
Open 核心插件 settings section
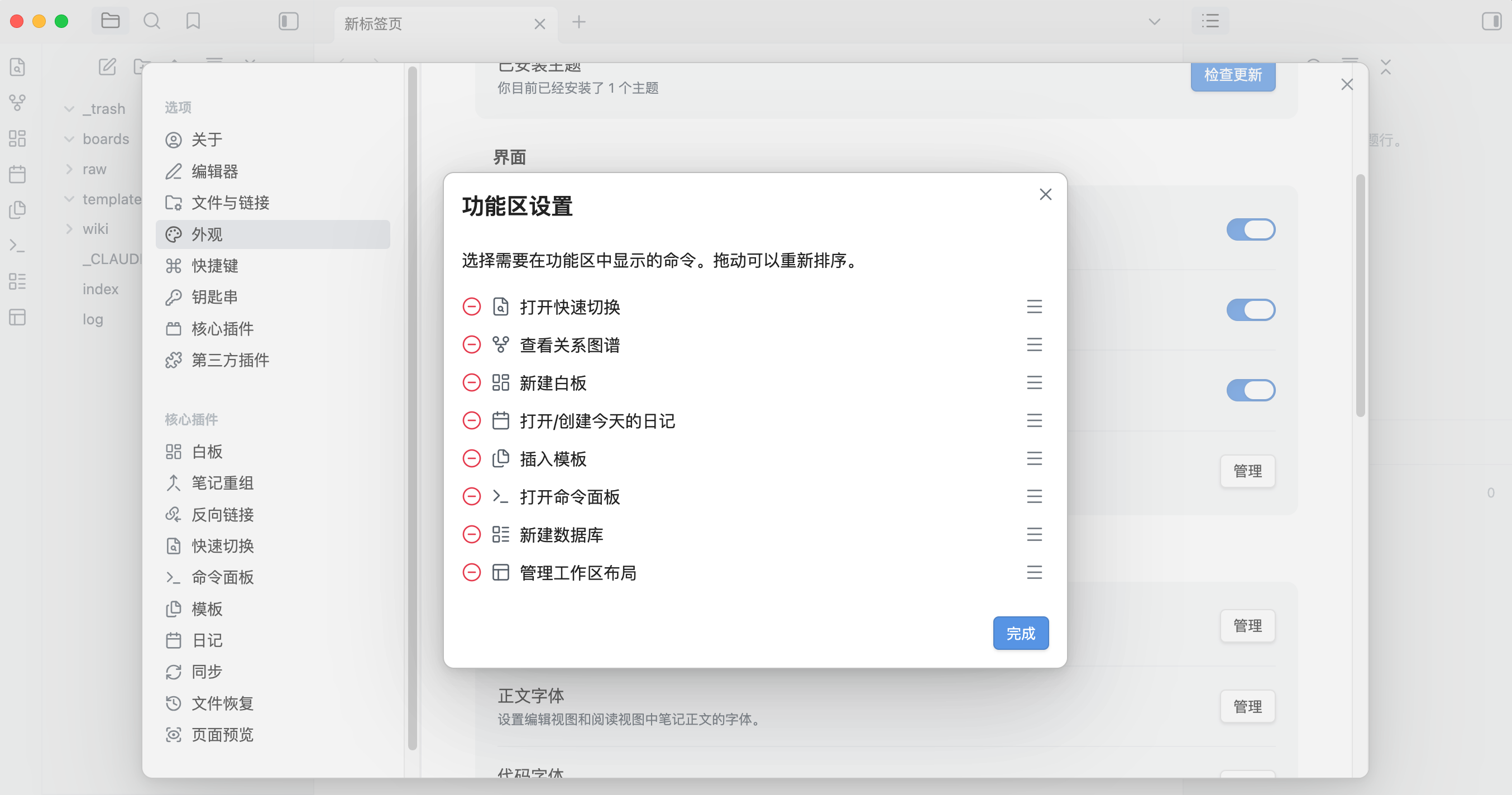point(273,329)
